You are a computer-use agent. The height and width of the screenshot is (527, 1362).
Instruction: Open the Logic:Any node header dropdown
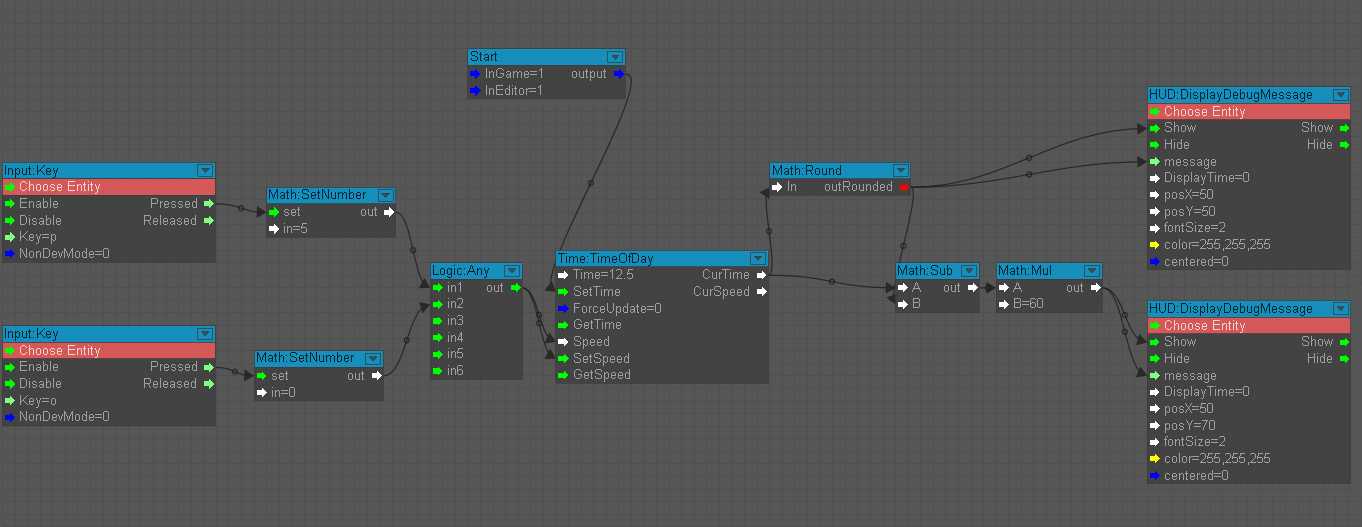(513, 271)
